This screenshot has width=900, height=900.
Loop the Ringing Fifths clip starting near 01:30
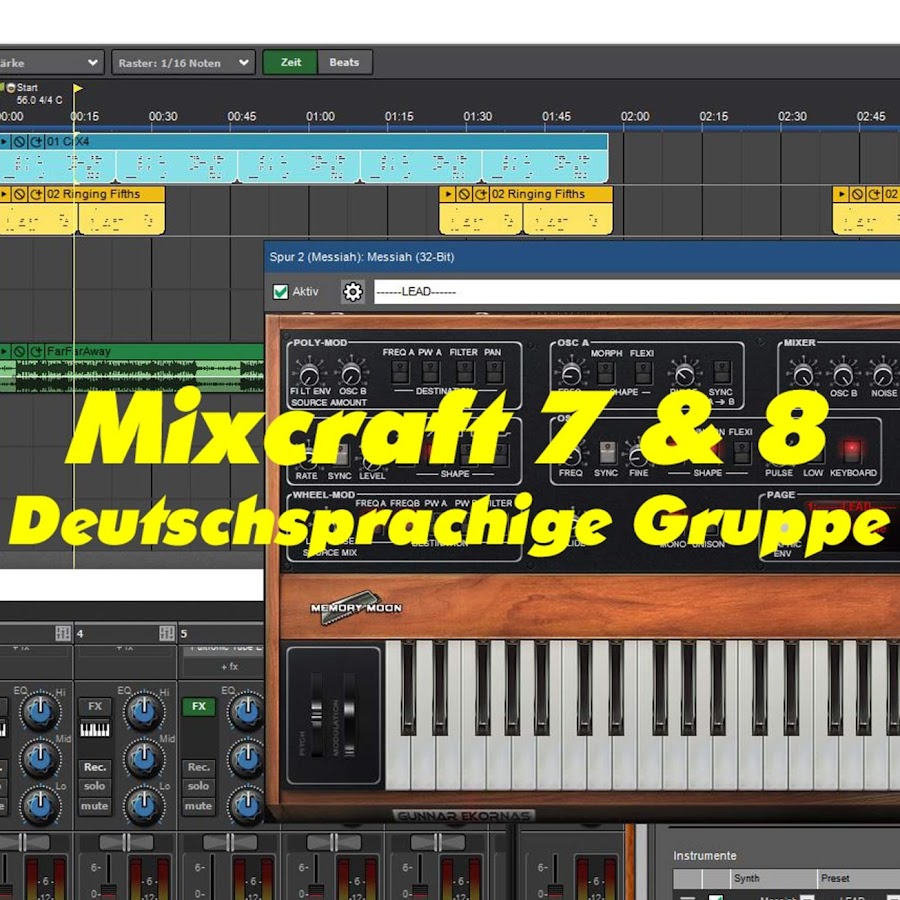coord(481,194)
